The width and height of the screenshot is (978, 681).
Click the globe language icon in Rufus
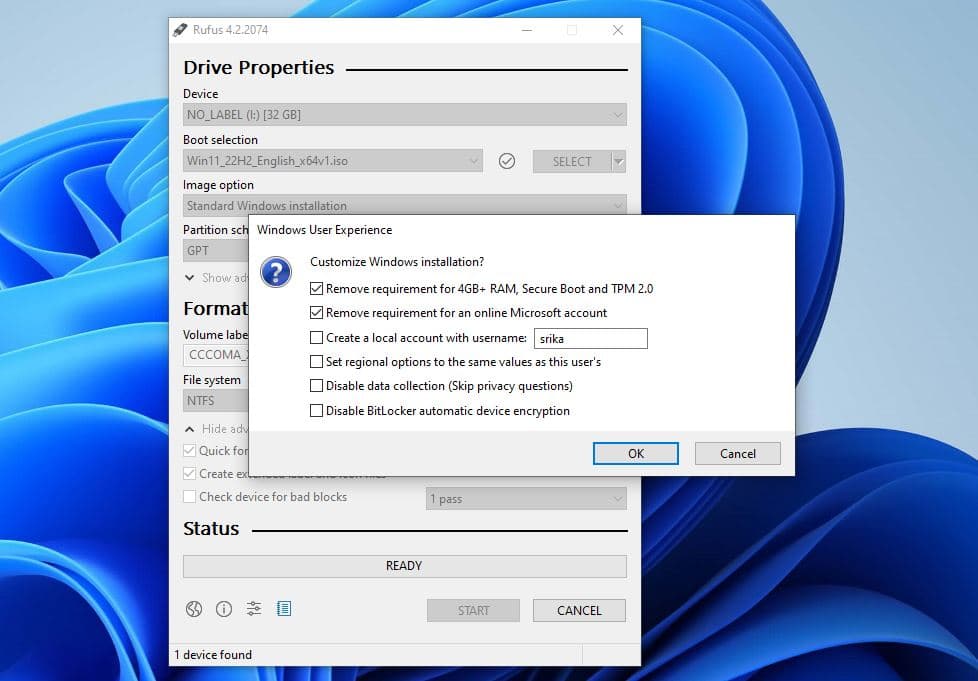194,609
